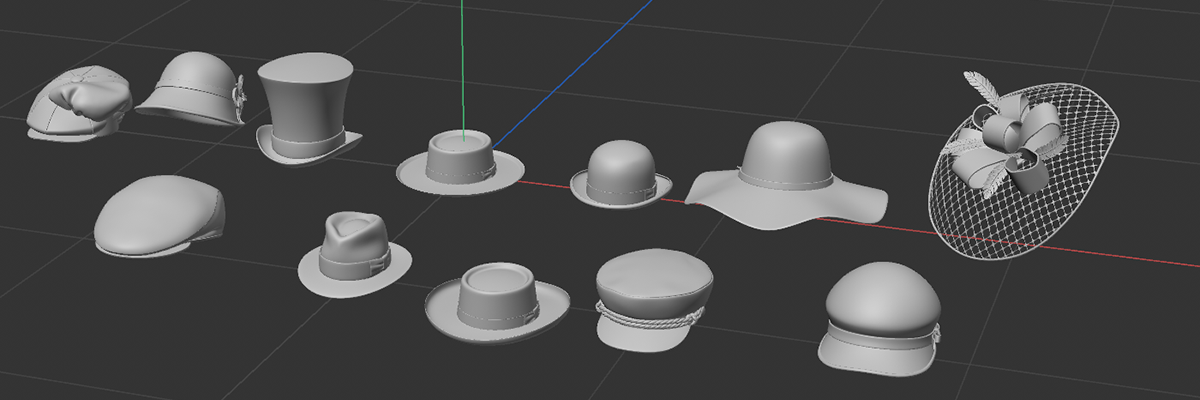Viewport: 1200px width, 400px height.
Task: Select the flower decoration on the cloche hat
Action: [240, 100]
